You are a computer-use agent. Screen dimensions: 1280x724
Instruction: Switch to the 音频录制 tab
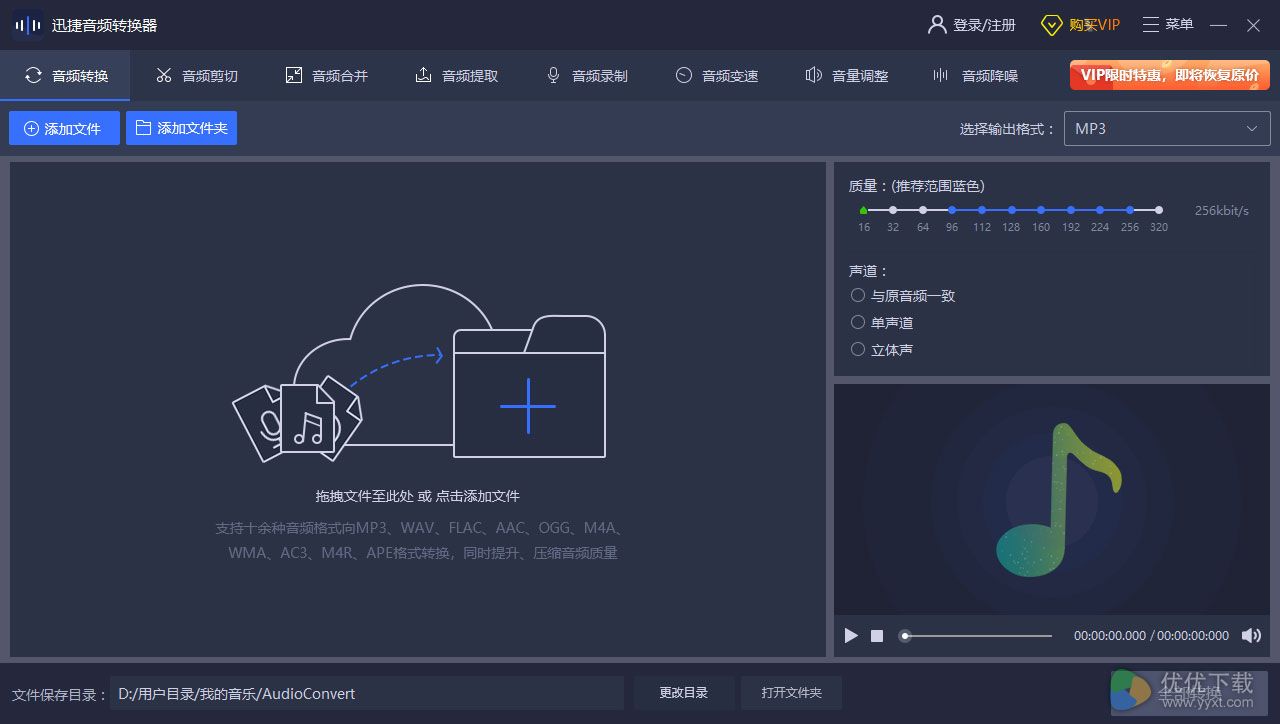point(587,75)
